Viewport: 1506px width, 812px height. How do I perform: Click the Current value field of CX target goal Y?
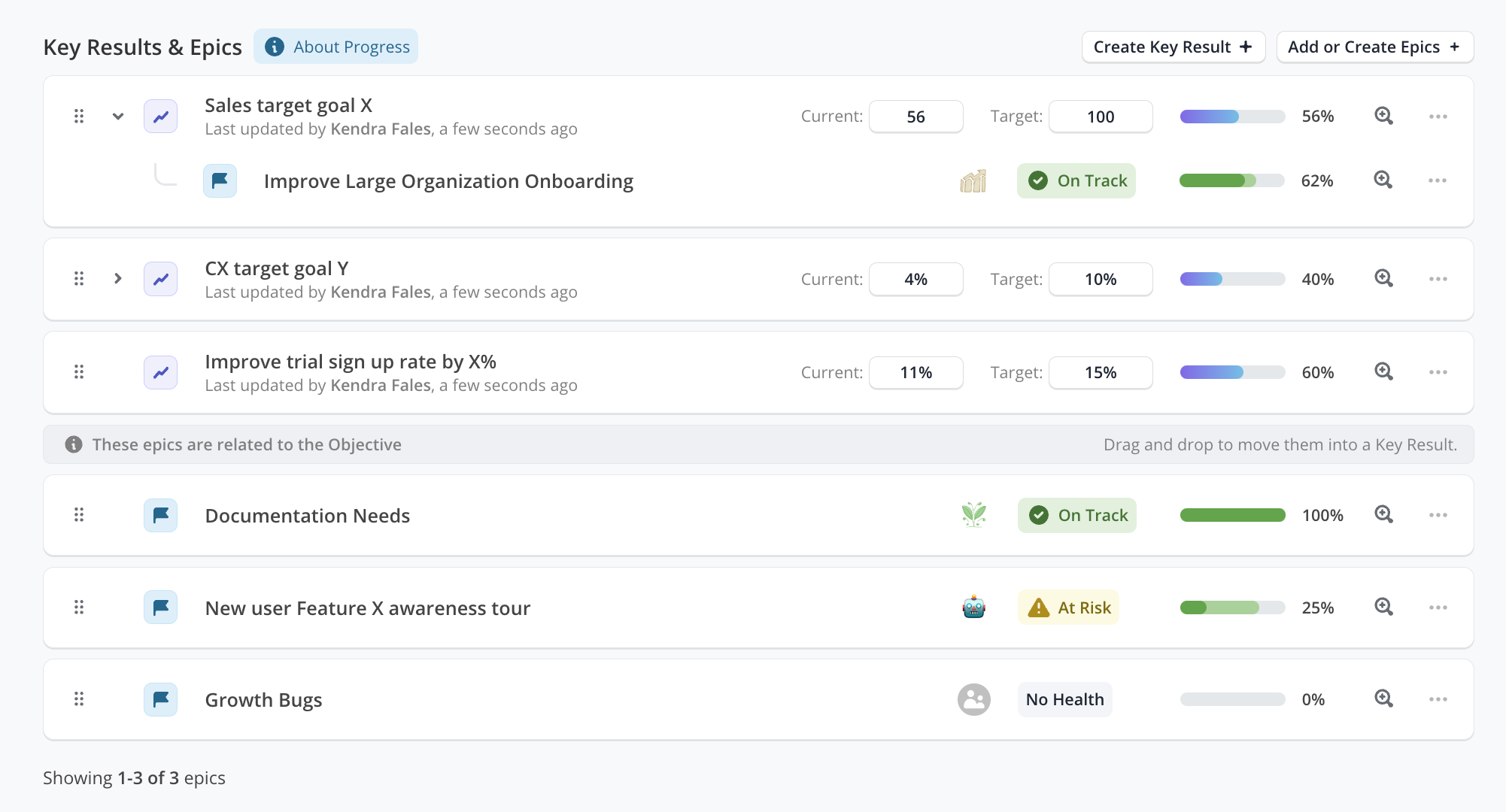coord(915,278)
